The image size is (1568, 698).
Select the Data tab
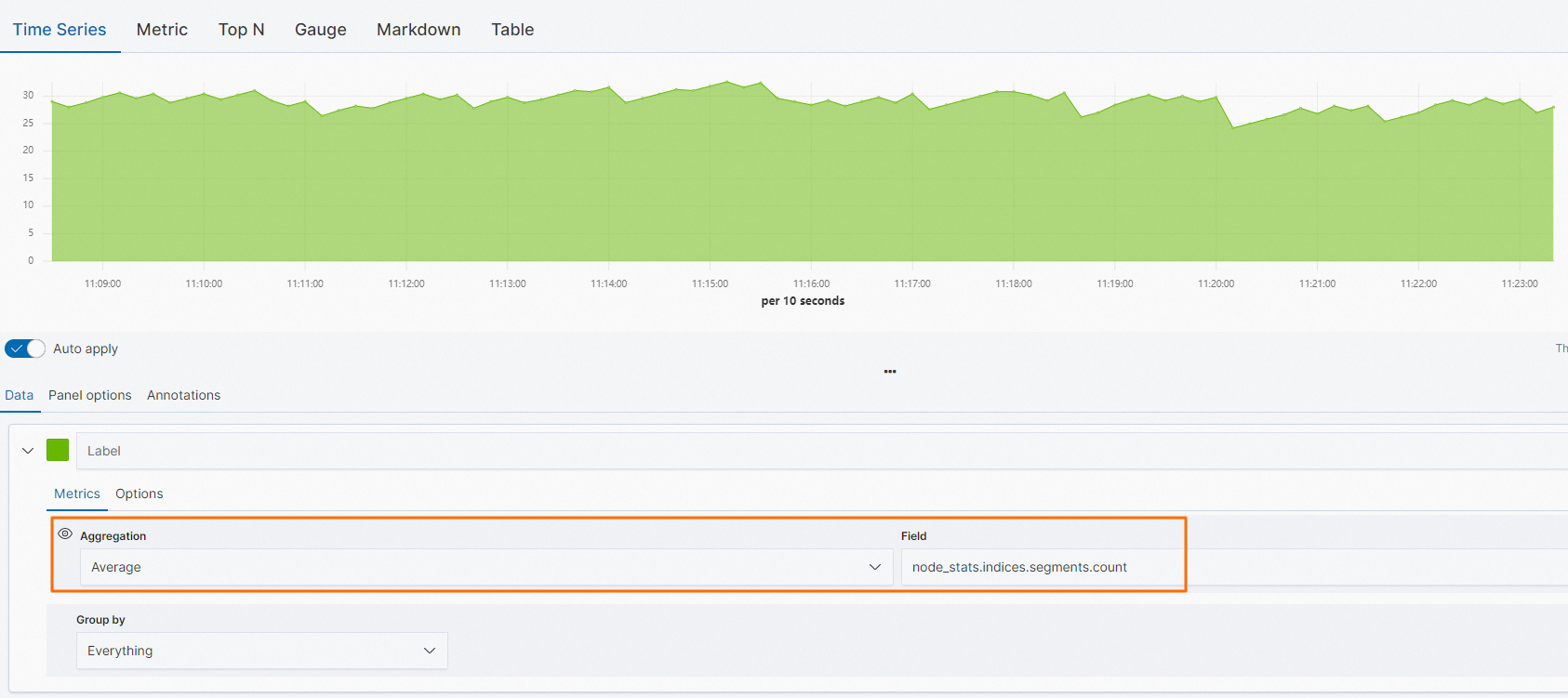pyautogui.click(x=20, y=395)
